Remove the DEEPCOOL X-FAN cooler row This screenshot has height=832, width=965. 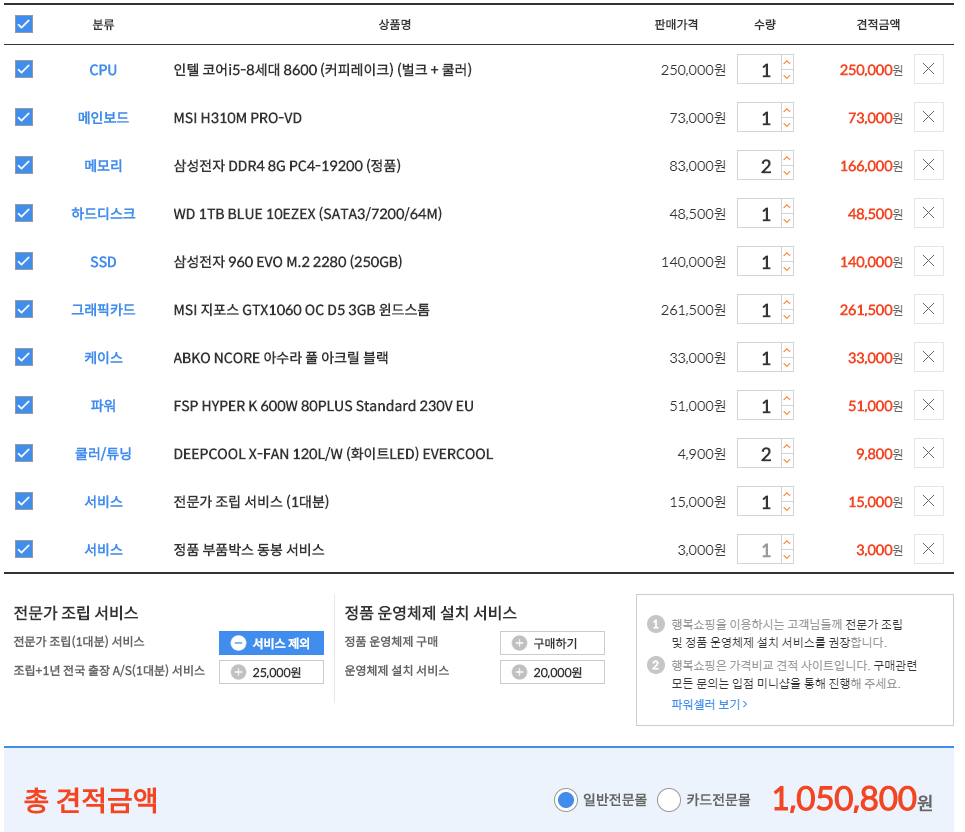point(928,453)
